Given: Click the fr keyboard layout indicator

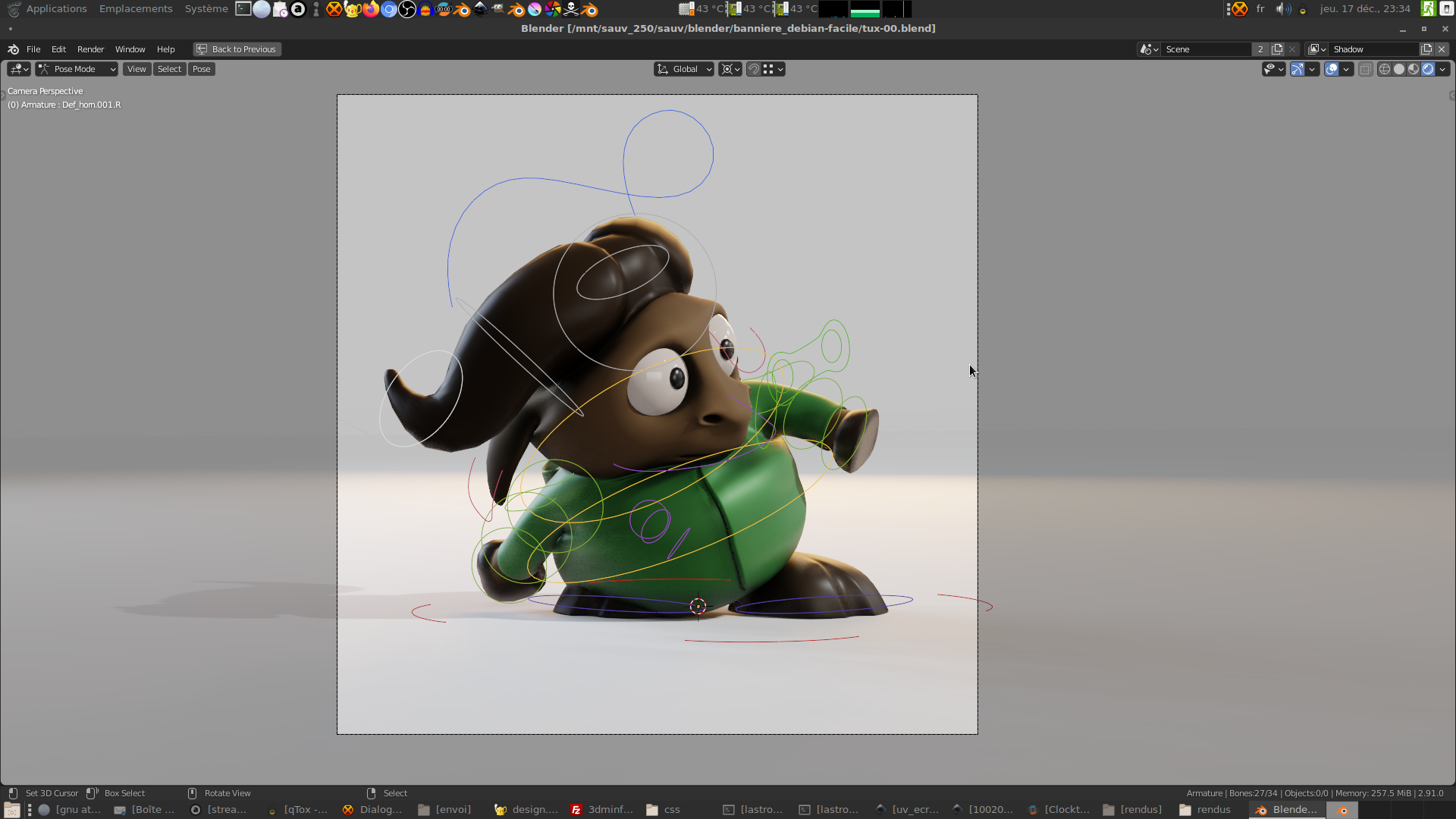Looking at the screenshot, I should [1260, 9].
